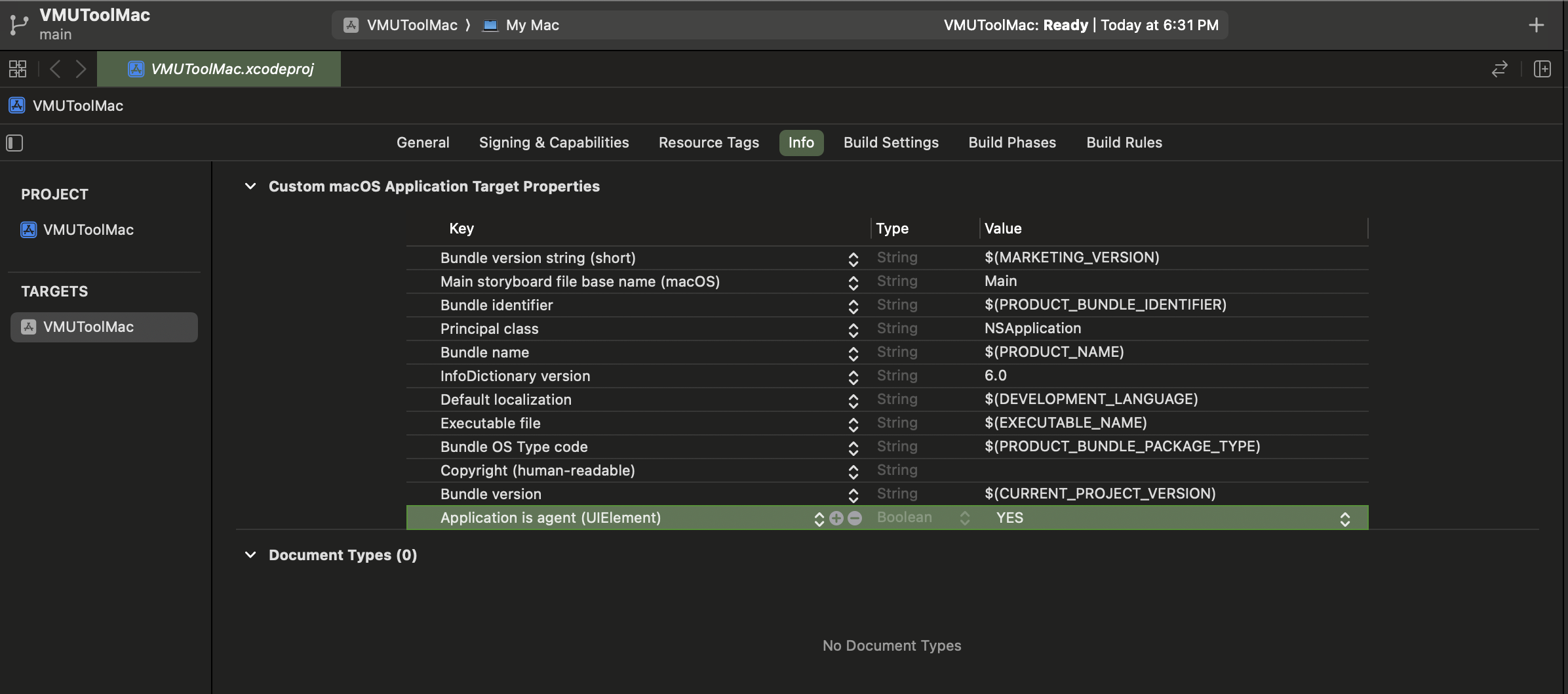
Task: Select VMUToolMac under TARGETS
Action: pyautogui.click(x=104, y=327)
